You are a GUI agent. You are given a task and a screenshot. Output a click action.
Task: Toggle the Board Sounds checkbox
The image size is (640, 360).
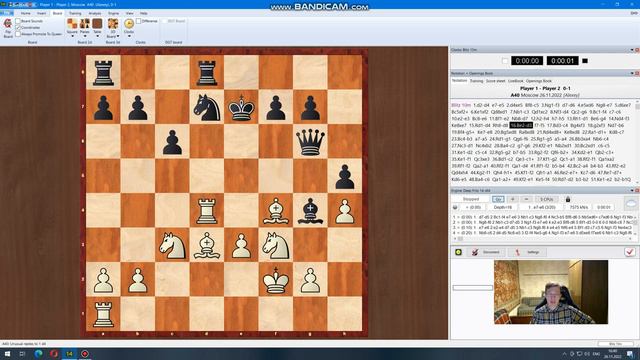18,21
